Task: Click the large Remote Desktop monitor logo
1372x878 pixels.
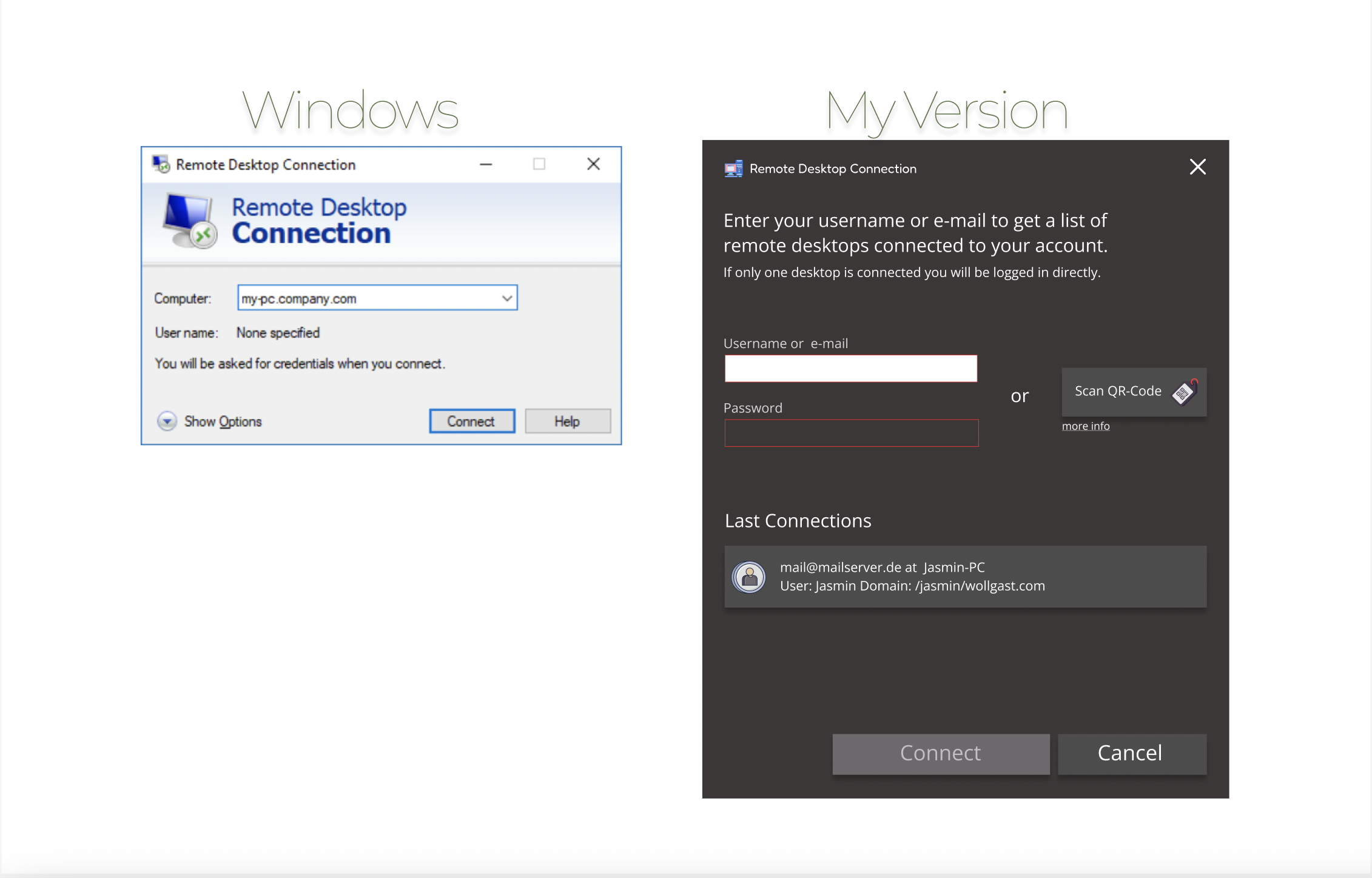Action: [x=190, y=221]
